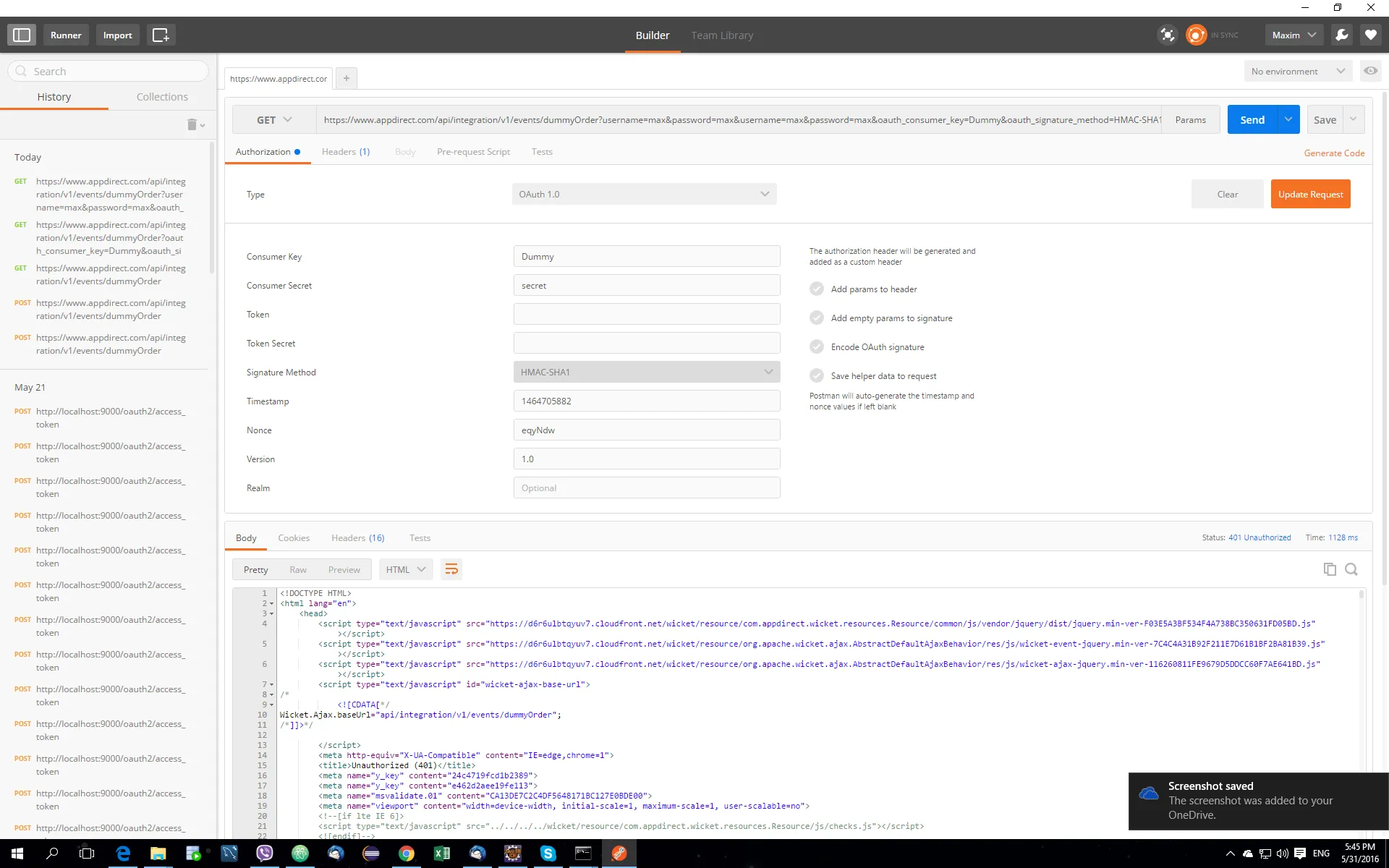Toggle line wrap icon in response
This screenshot has width=1389, height=868.
point(451,569)
